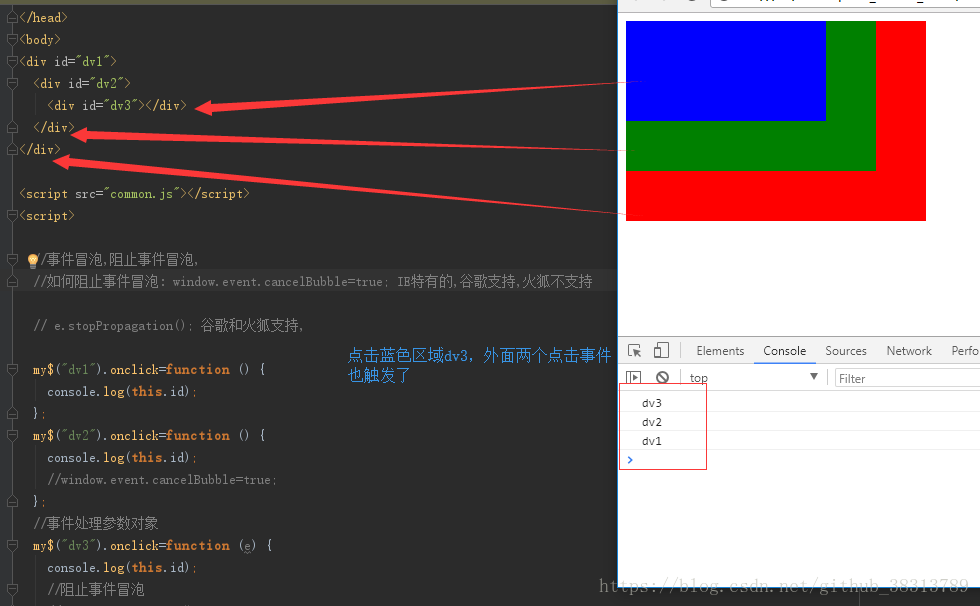Viewport: 980px width, 606px height.
Task: Click the green dv2 area
Action: [750, 146]
